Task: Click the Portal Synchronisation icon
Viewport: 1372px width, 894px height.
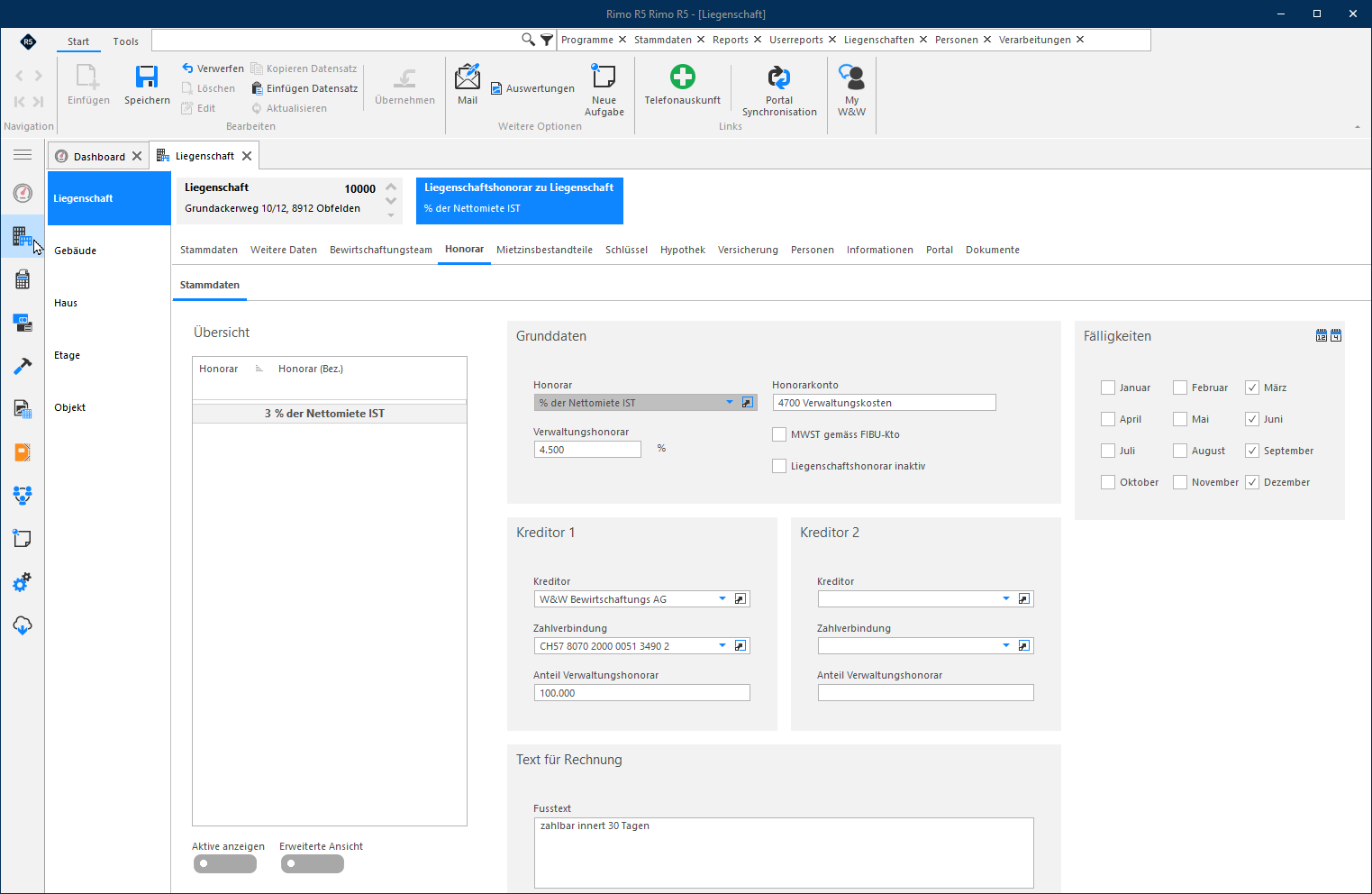Action: click(x=779, y=77)
